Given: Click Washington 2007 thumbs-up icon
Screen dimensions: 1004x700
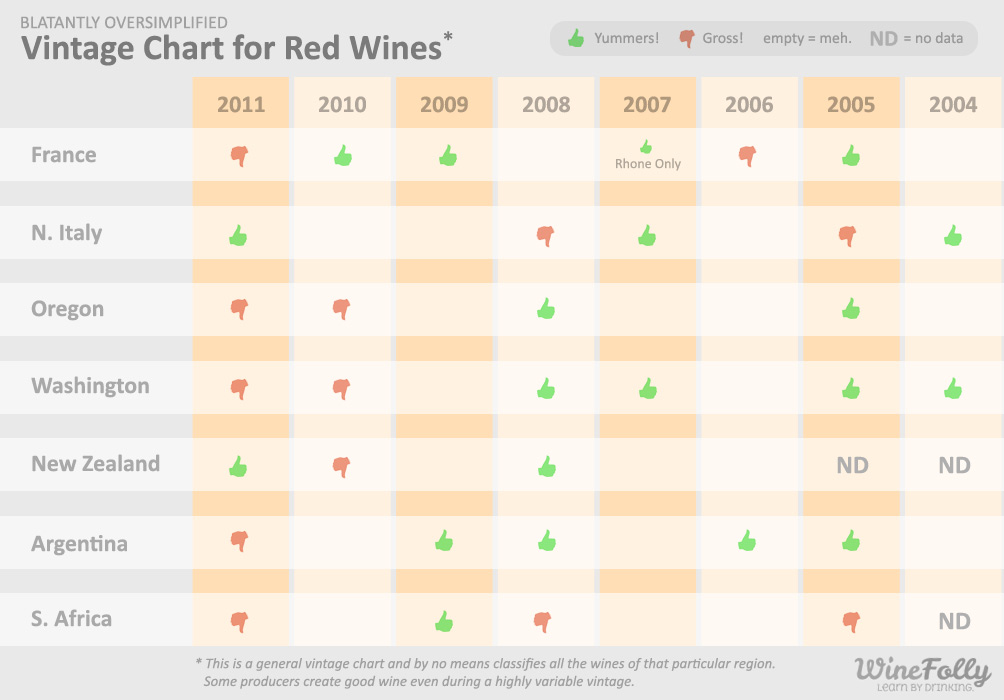Looking at the screenshot, I should point(648,388).
